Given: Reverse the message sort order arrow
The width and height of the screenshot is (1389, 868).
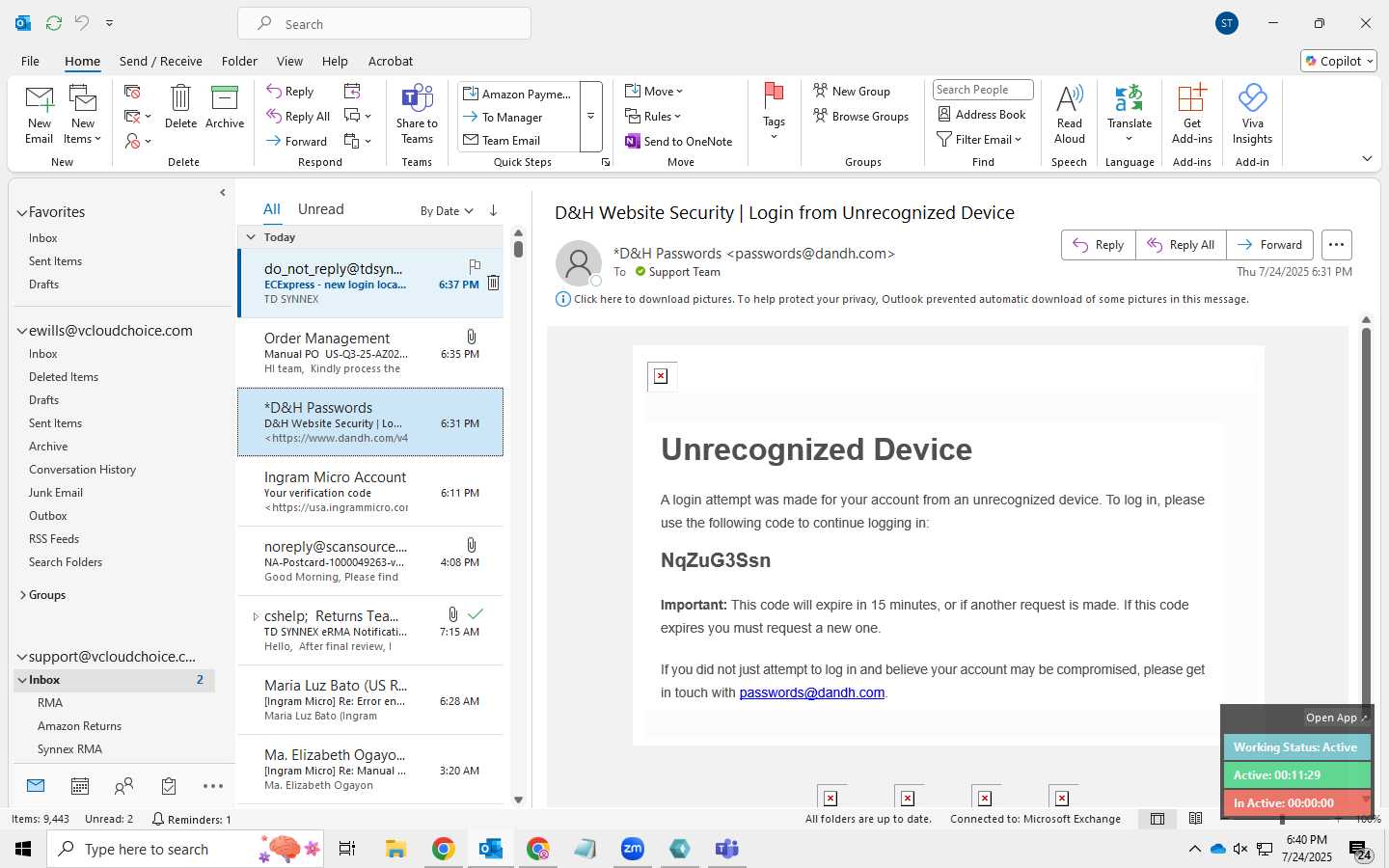Looking at the screenshot, I should click(493, 210).
